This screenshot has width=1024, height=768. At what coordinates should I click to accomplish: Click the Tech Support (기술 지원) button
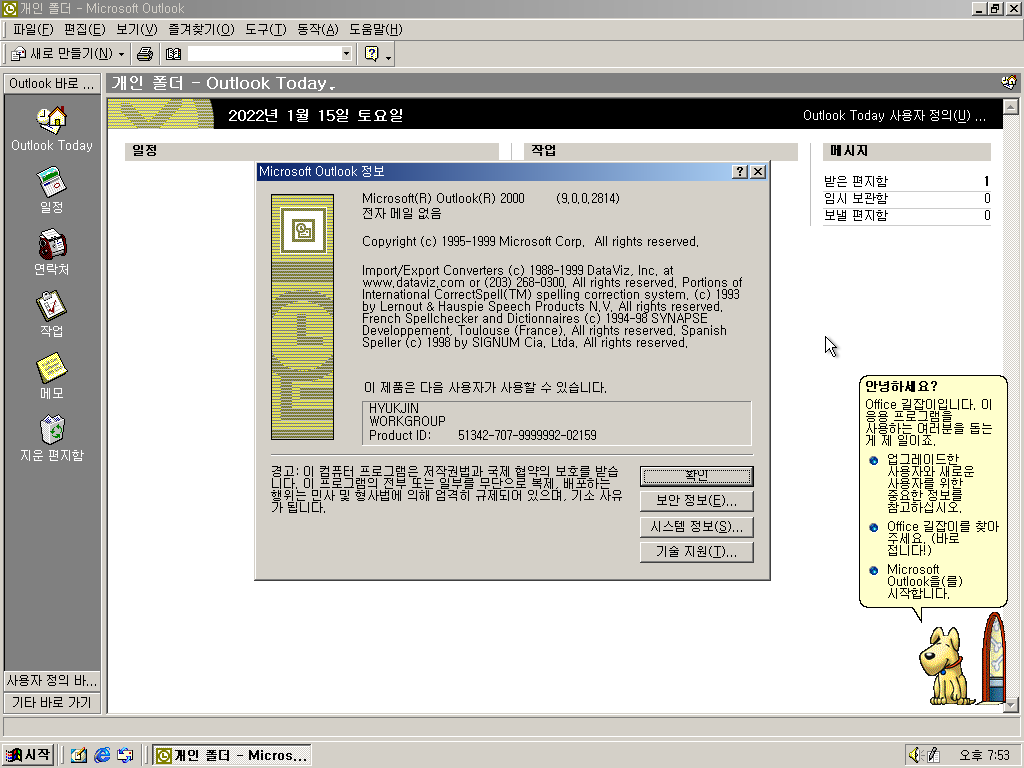(x=696, y=552)
